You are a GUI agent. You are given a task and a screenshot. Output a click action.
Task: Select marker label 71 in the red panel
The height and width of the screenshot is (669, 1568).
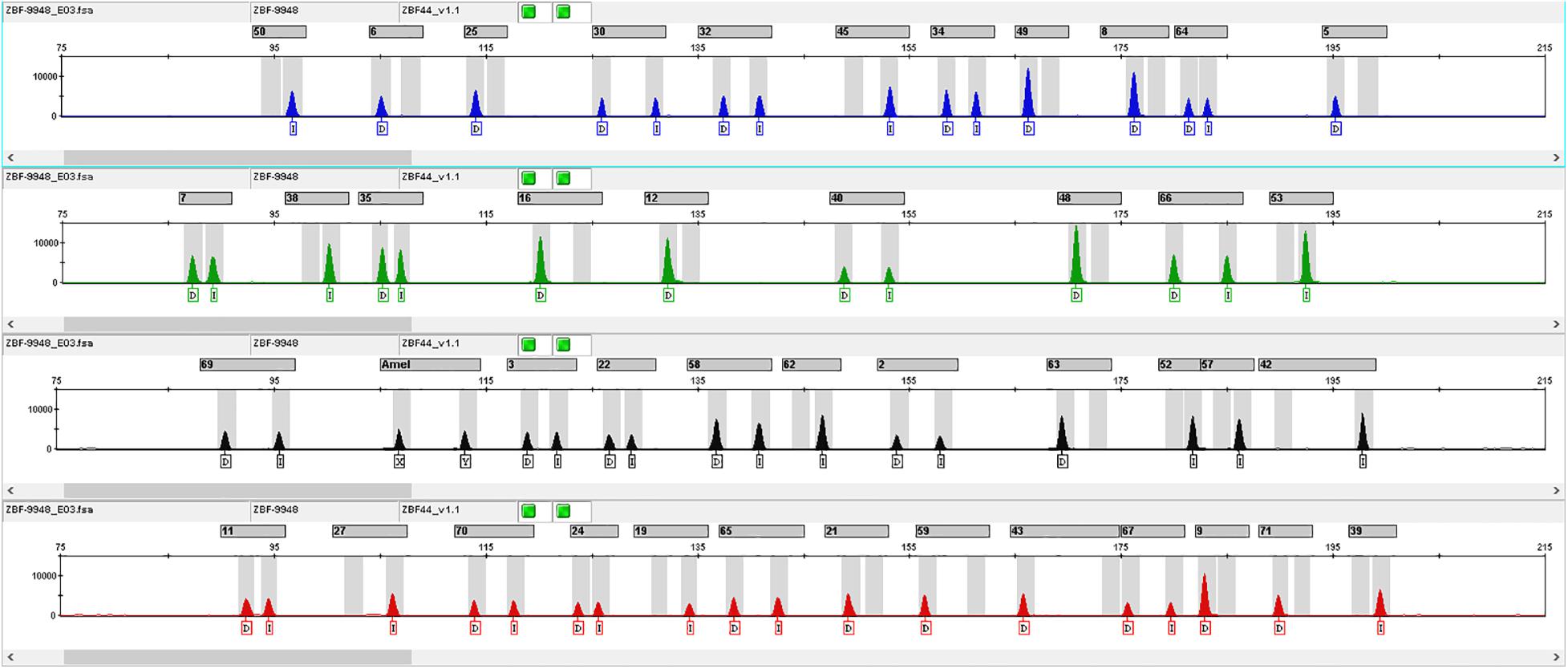[1285, 531]
